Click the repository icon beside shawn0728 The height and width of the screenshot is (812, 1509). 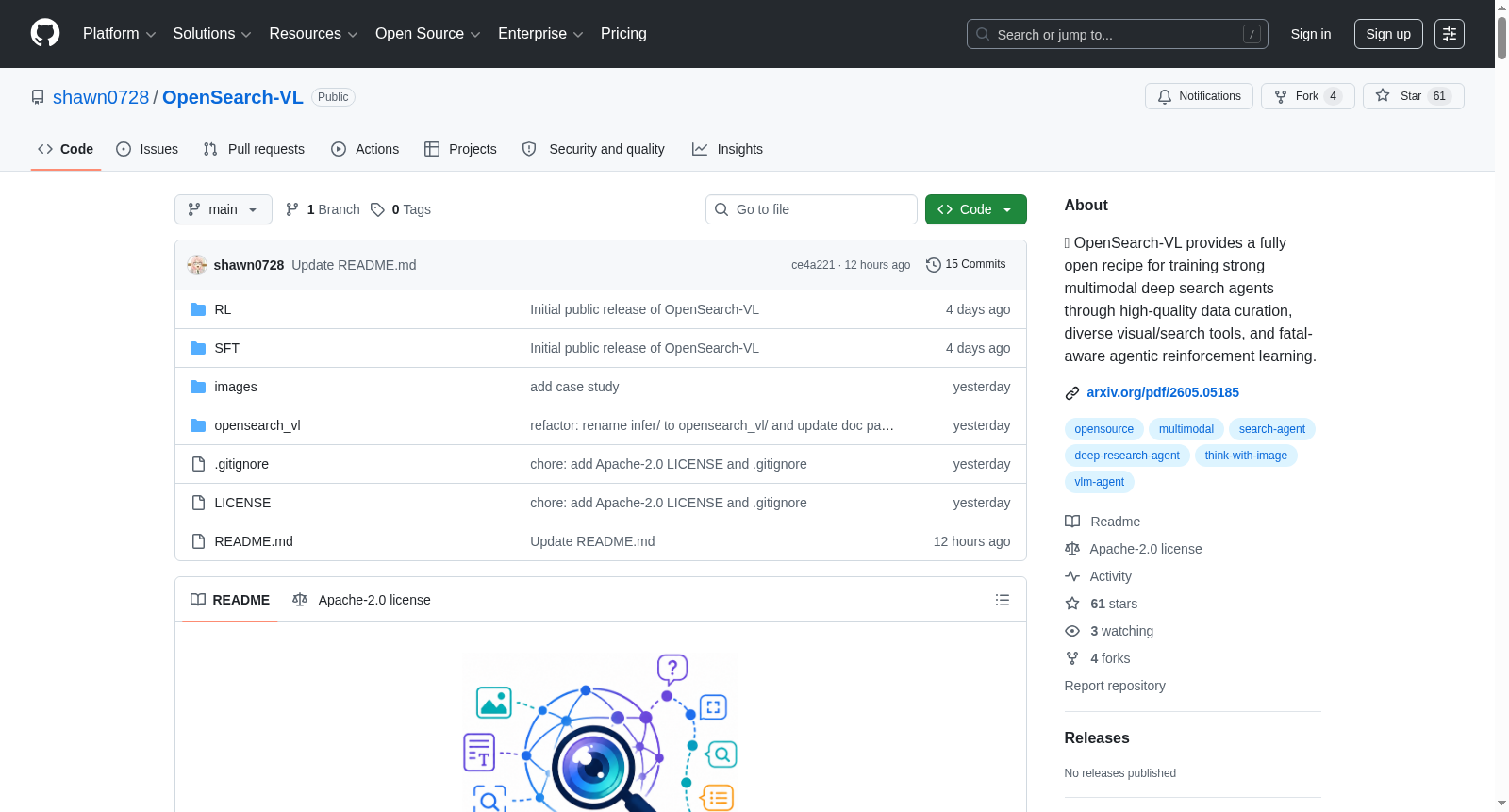pos(38,97)
